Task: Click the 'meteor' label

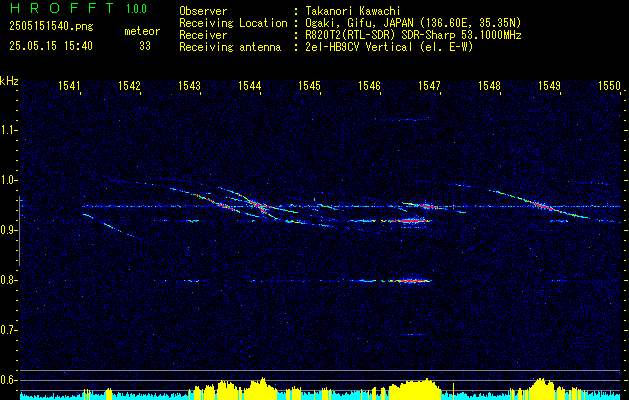Action: 142,31
